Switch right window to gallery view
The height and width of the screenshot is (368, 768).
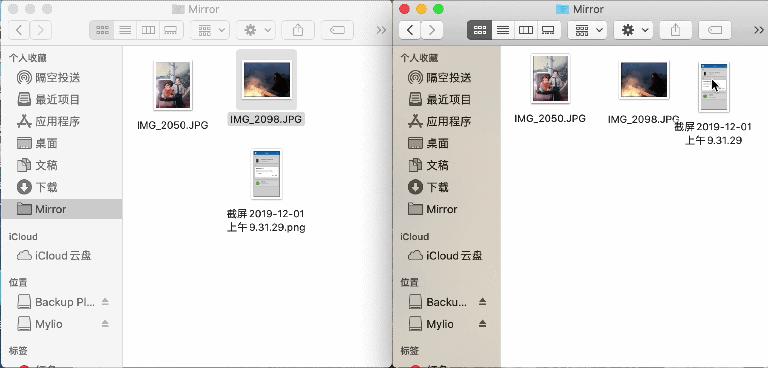(x=548, y=30)
